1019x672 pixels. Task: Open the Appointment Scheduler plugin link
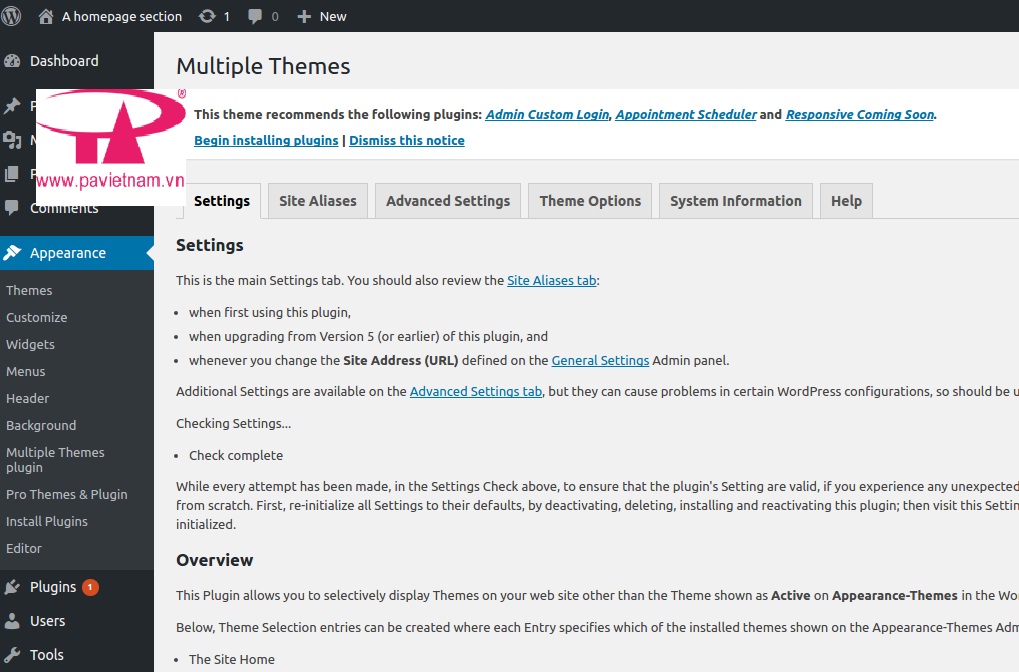pos(686,114)
